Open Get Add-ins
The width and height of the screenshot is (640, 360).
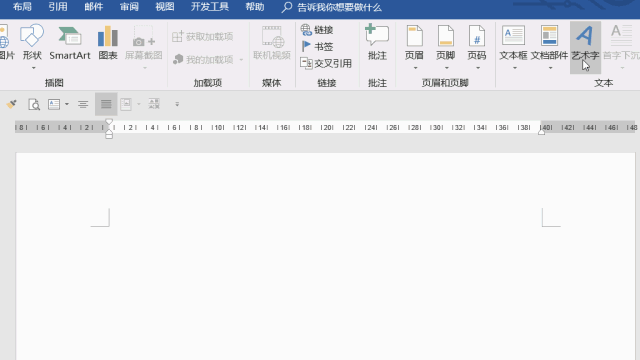coord(203,36)
